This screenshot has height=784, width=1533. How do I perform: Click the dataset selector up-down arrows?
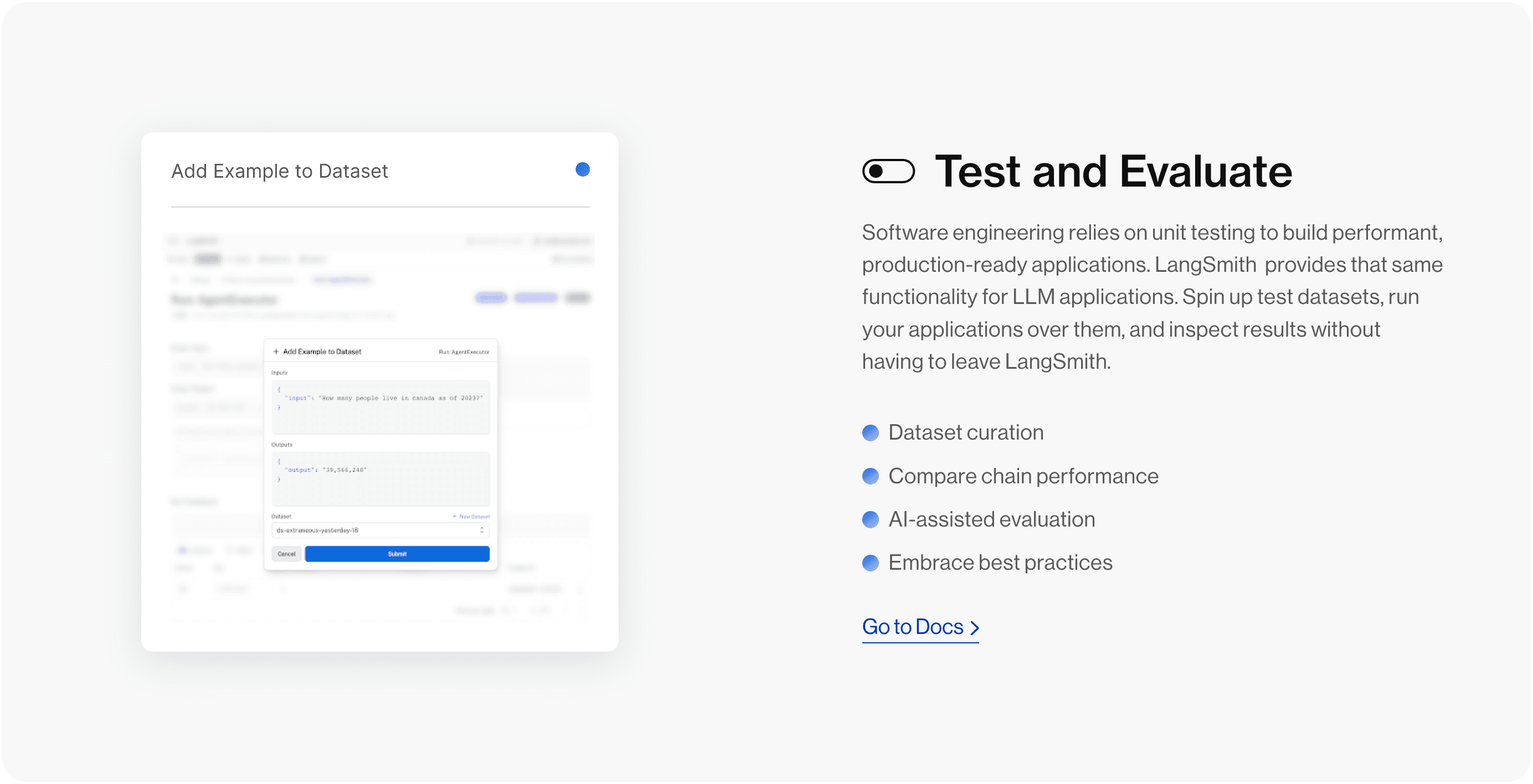click(481, 530)
